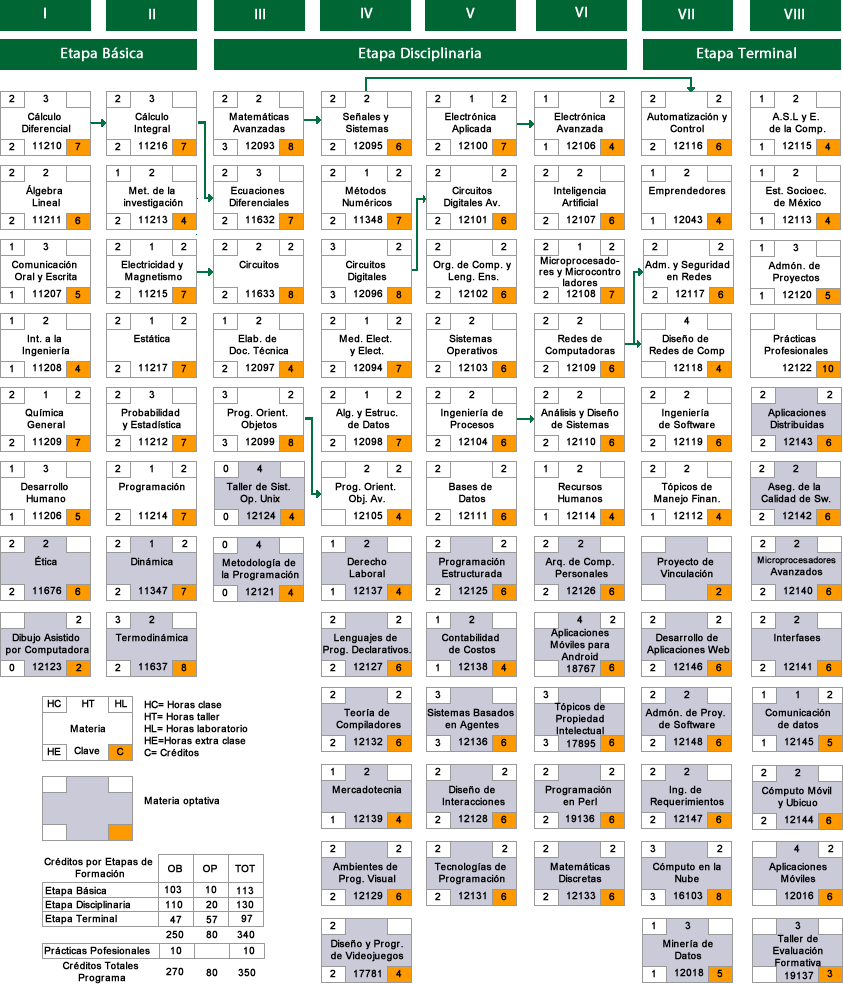
Task: Select the Ingeniería de Software course
Action: (687, 420)
